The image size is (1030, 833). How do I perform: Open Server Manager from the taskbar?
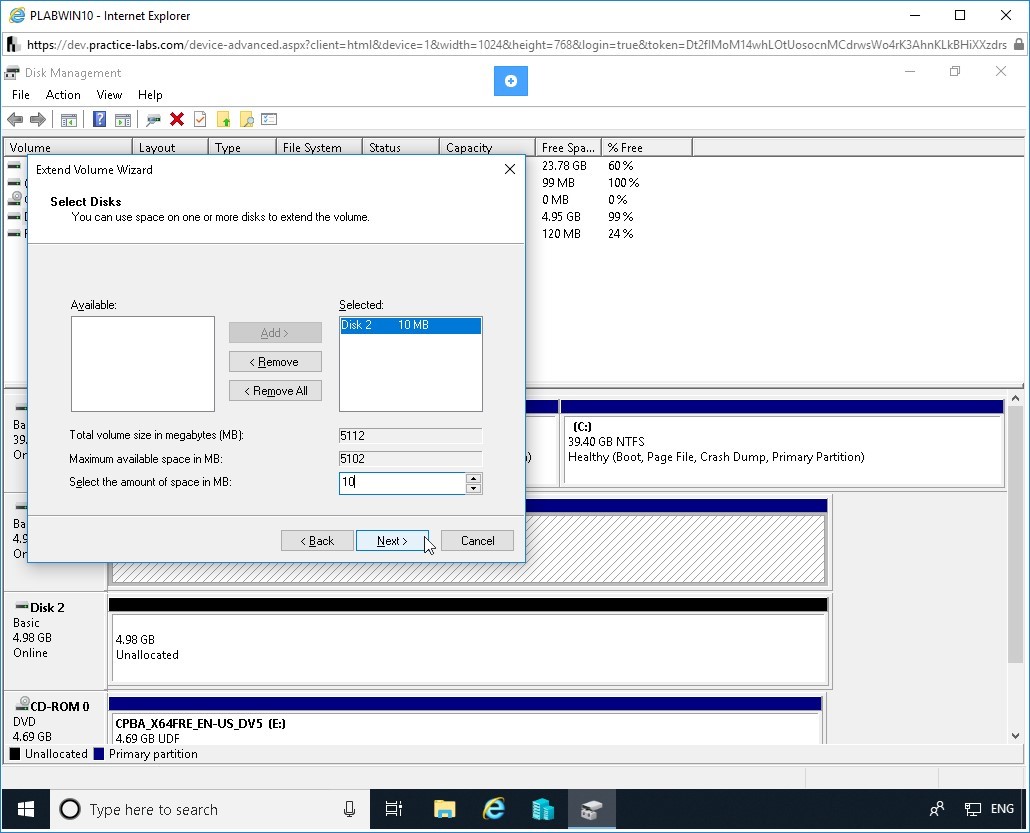(x=543, y=809)
